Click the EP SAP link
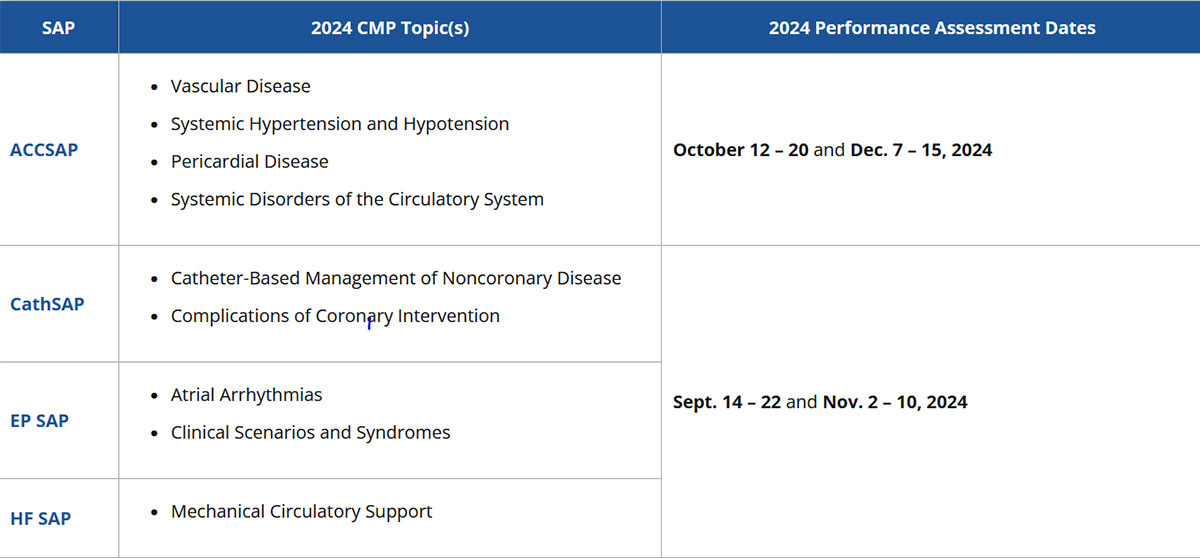1200x558 pixels. coord(40,420)
